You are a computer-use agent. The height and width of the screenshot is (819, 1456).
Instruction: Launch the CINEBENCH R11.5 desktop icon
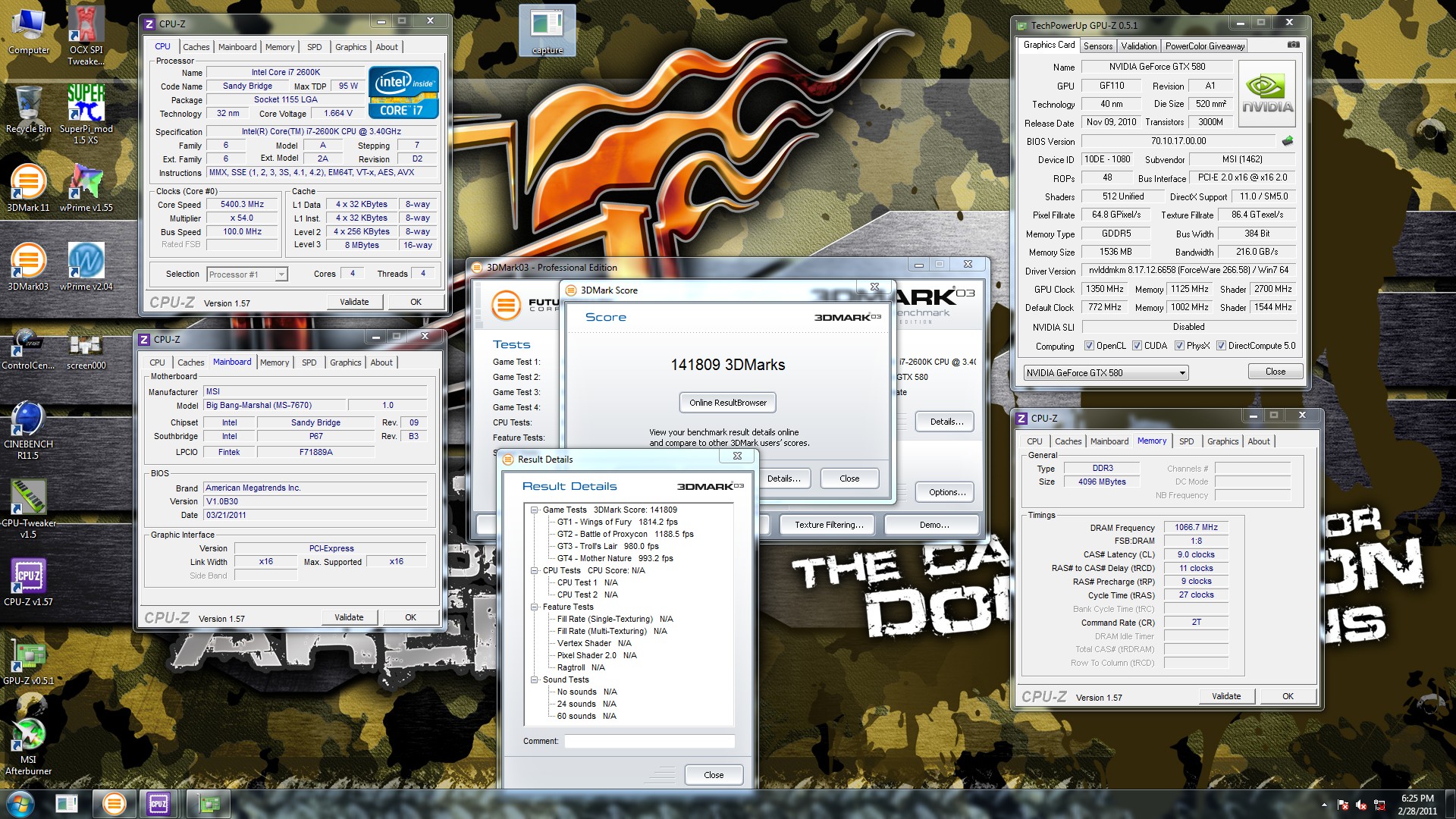pyautogui.click(x=28, y=430)
